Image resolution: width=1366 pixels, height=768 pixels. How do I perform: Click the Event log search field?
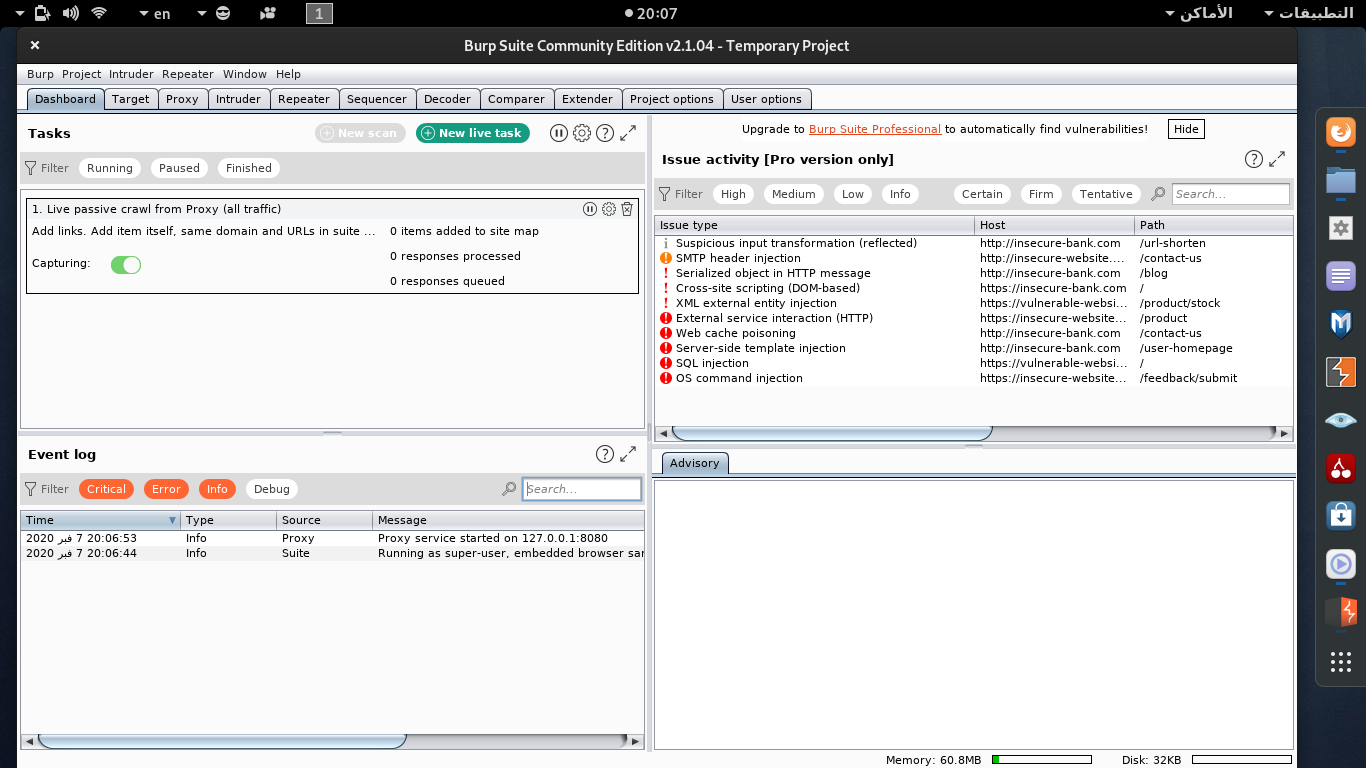pos(582,489)
